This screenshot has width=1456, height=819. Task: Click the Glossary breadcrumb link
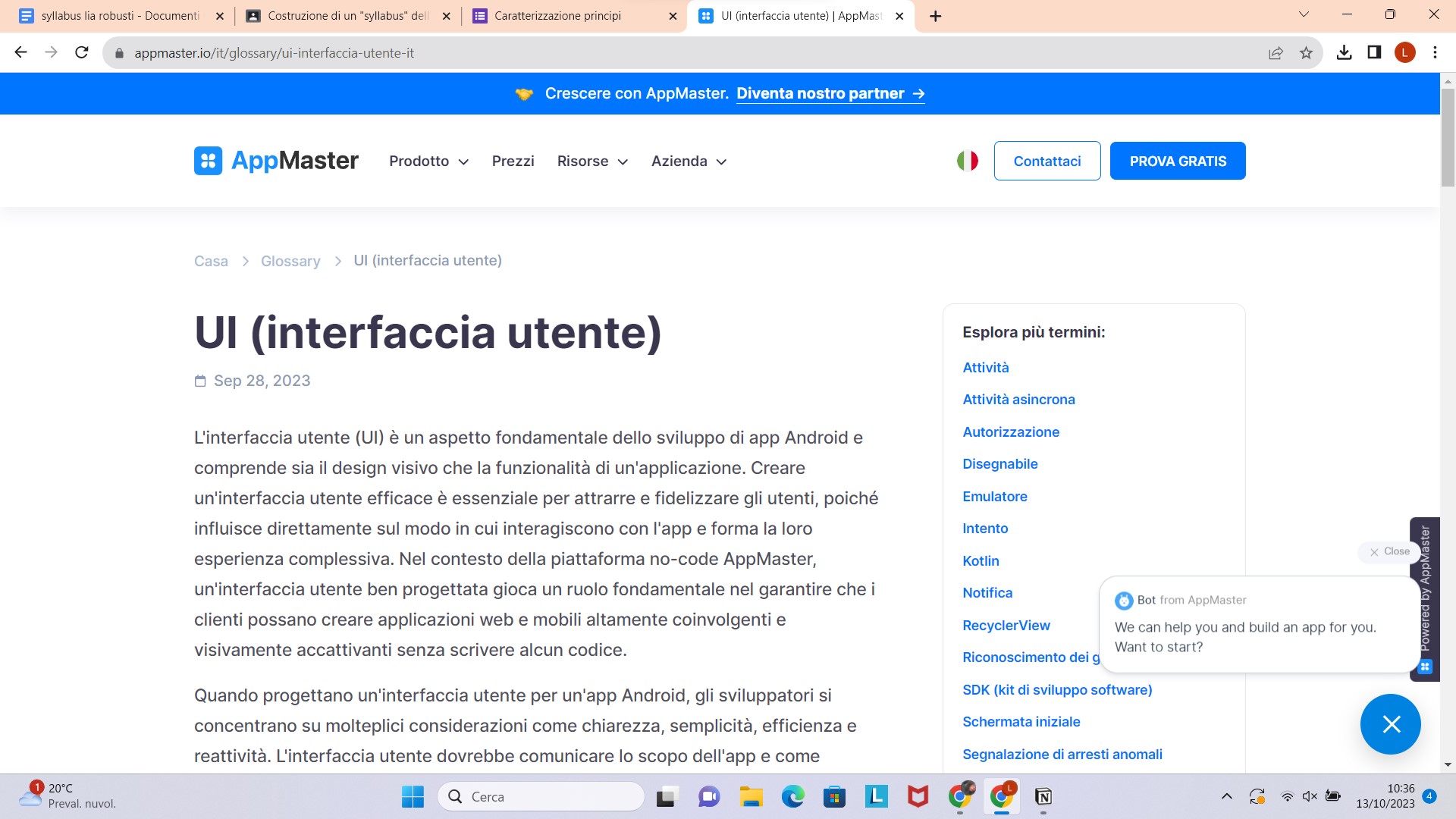290,261
